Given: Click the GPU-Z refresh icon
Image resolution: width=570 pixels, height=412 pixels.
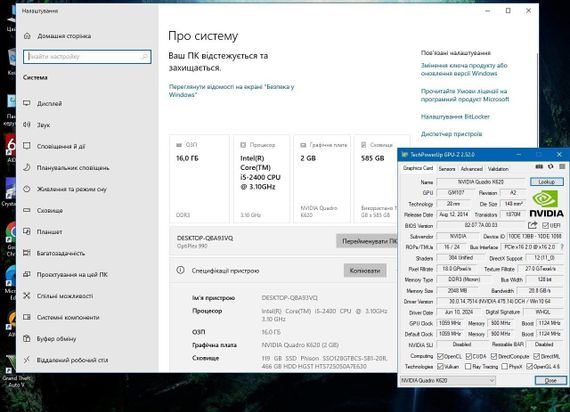Looking at the screenshot, I should 550,167.
